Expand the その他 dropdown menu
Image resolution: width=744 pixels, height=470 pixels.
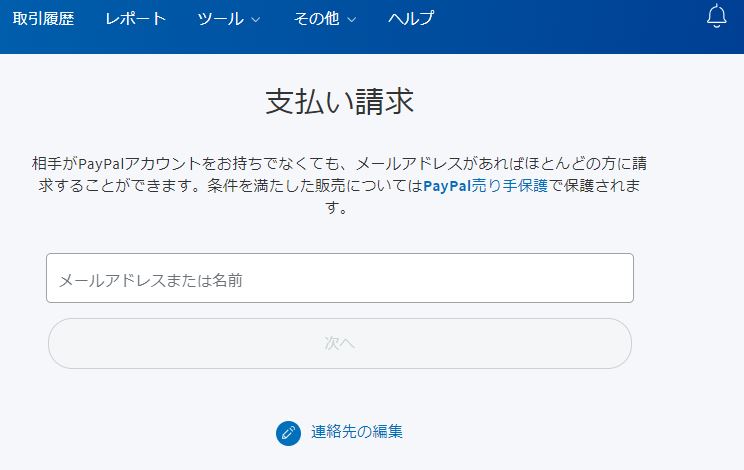[x=325, y=19]
